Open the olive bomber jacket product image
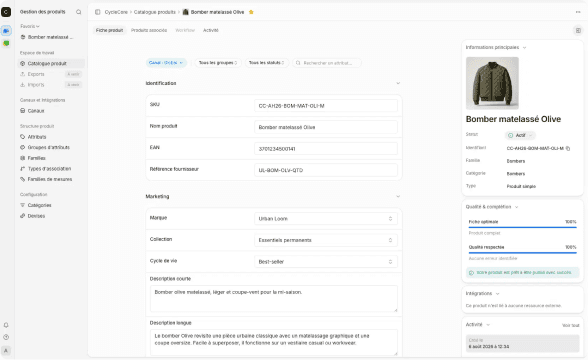This screenshot has height=360, width=588. 492,83
